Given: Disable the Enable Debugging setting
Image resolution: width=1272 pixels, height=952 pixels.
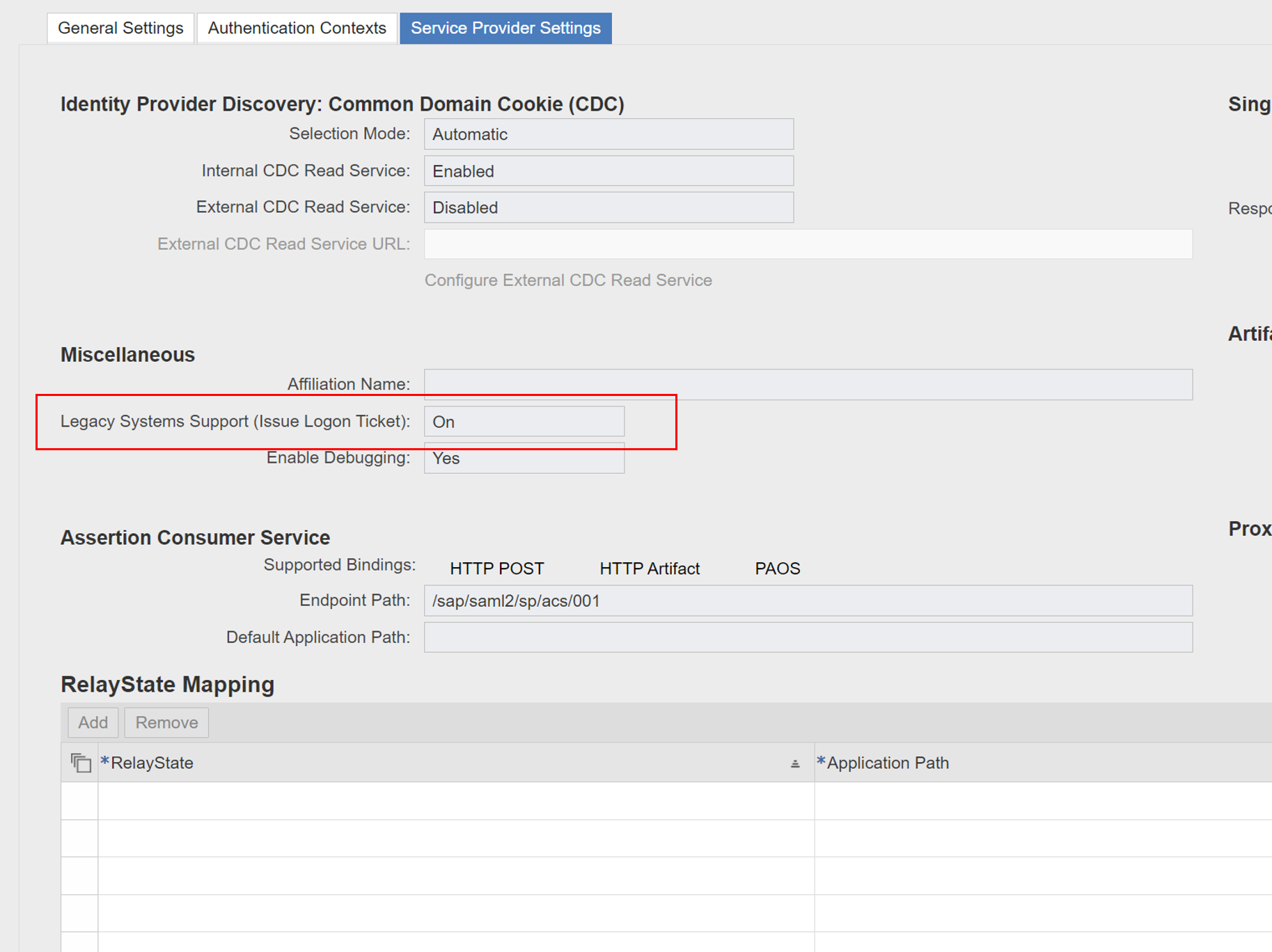Looking at the screenshot, I should (x=524, y=458).
